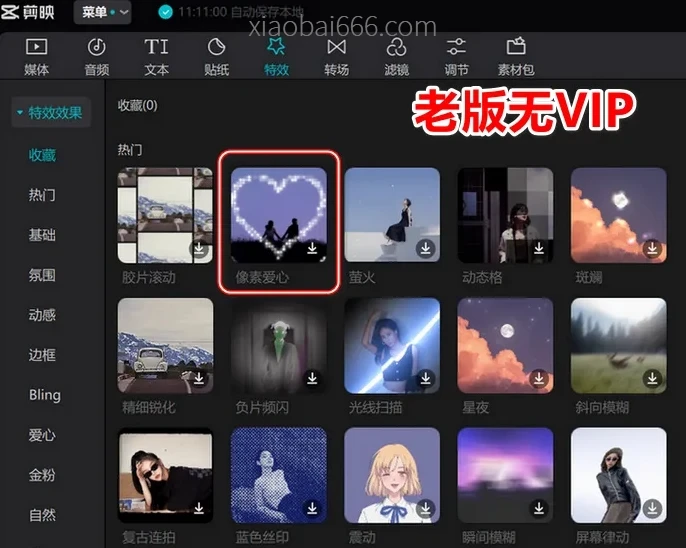Select 爱心 category in the sidebar
The height and width of the screenshot is (548, 686).
pyautogui.click(x=42, y=435)
